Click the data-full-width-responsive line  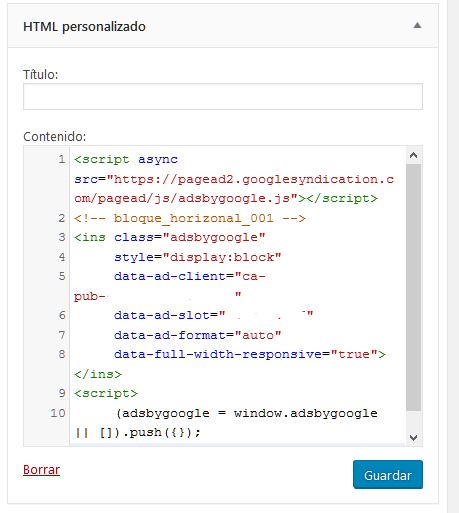tap(250, 354)
